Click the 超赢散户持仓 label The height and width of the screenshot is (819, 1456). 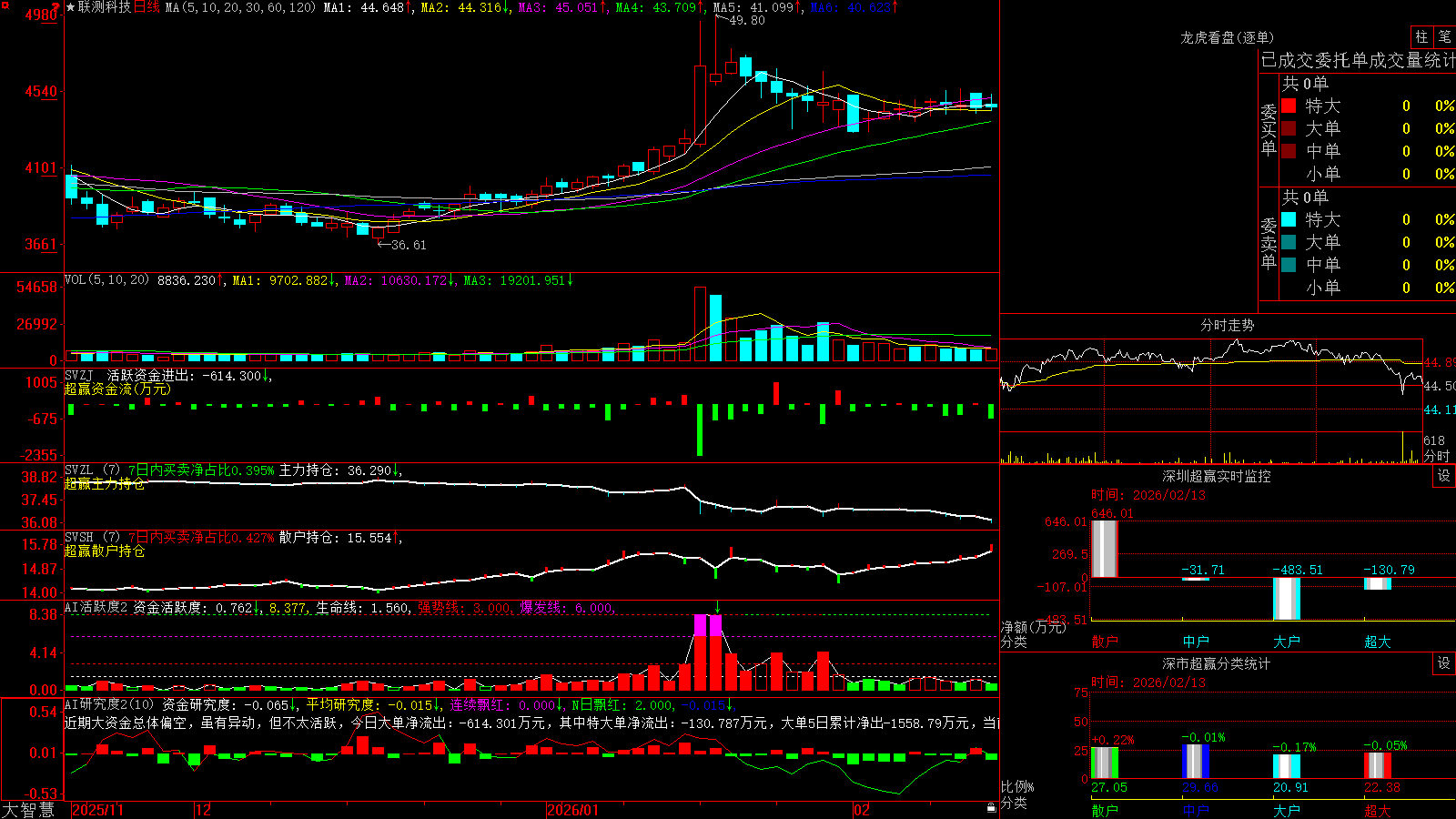[105, 551]
